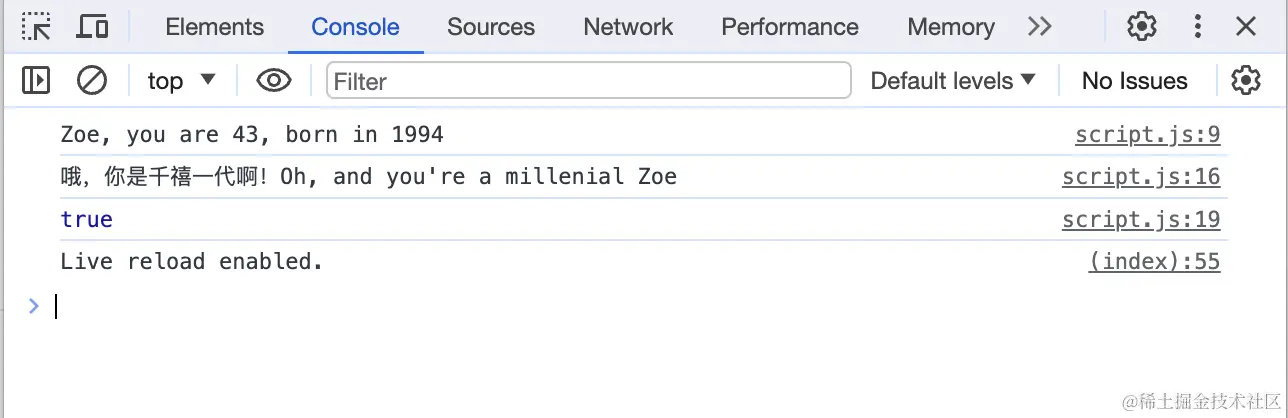This screenshot has width=1288, height=418.
Task: Open the Default levels dropdown
Action: pos(953,80)
